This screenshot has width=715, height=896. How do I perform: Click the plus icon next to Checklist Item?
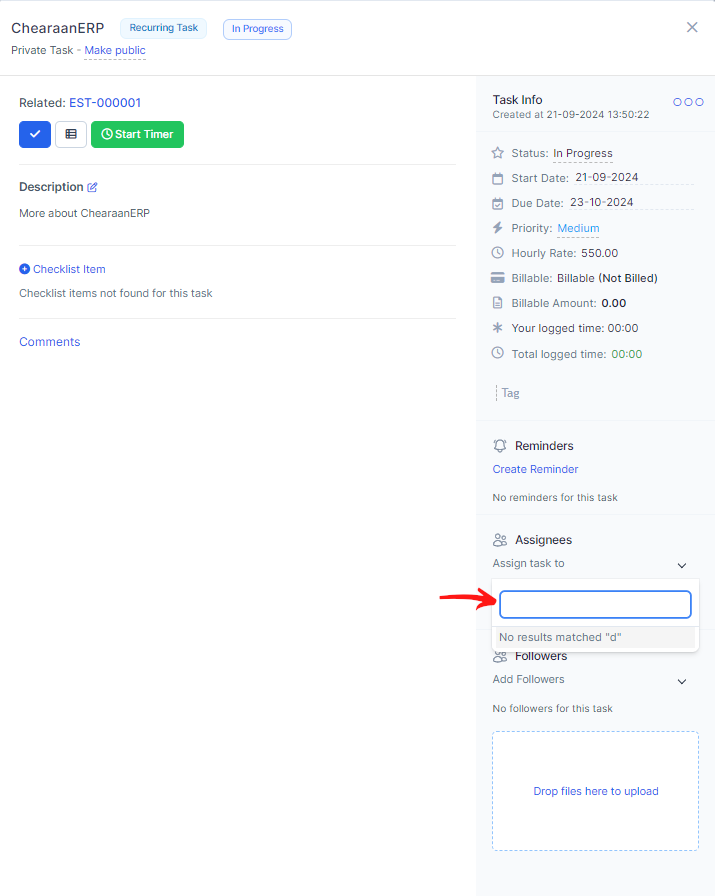(25, 269)
